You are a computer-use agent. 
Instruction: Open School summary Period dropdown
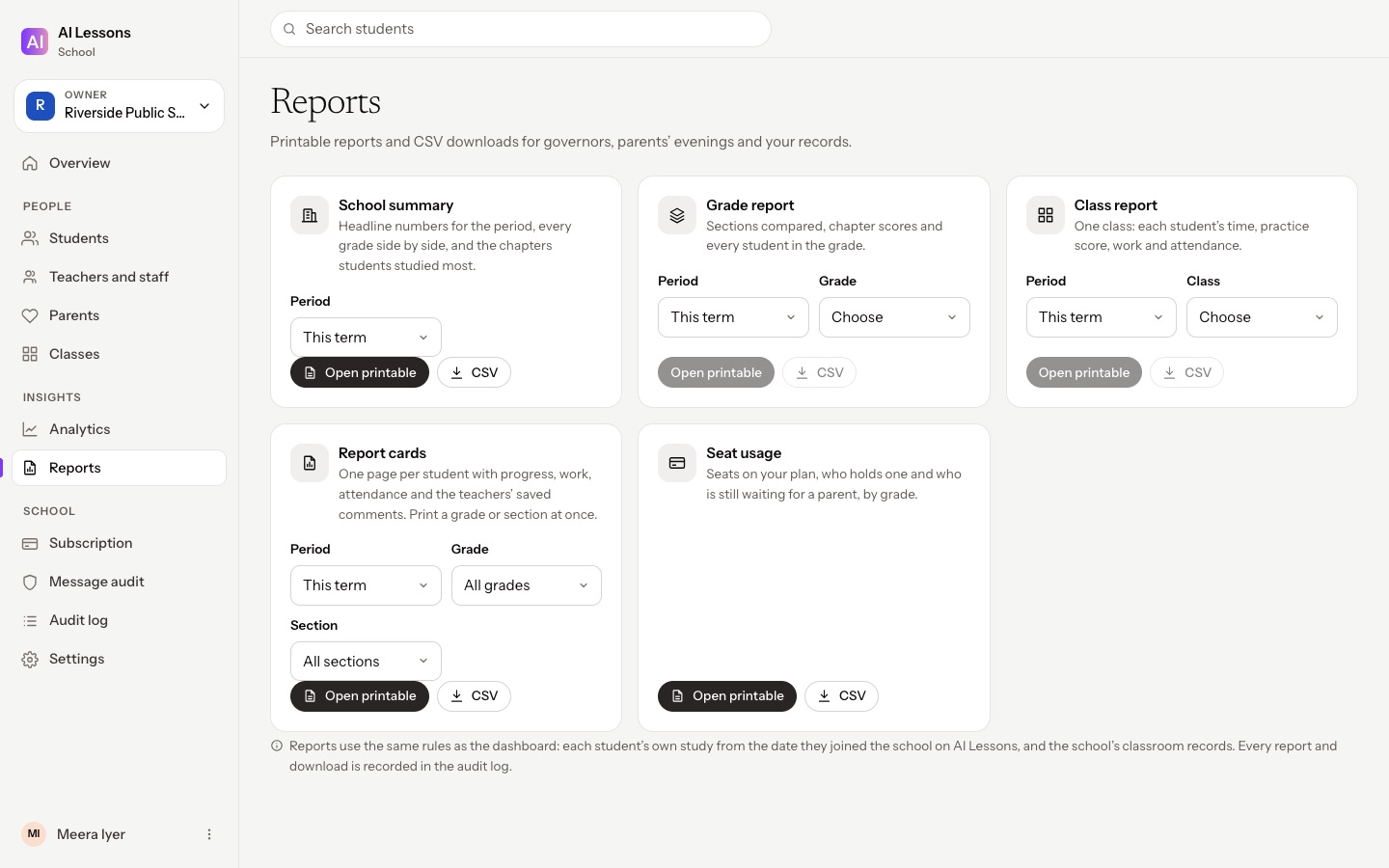point(366,338)
